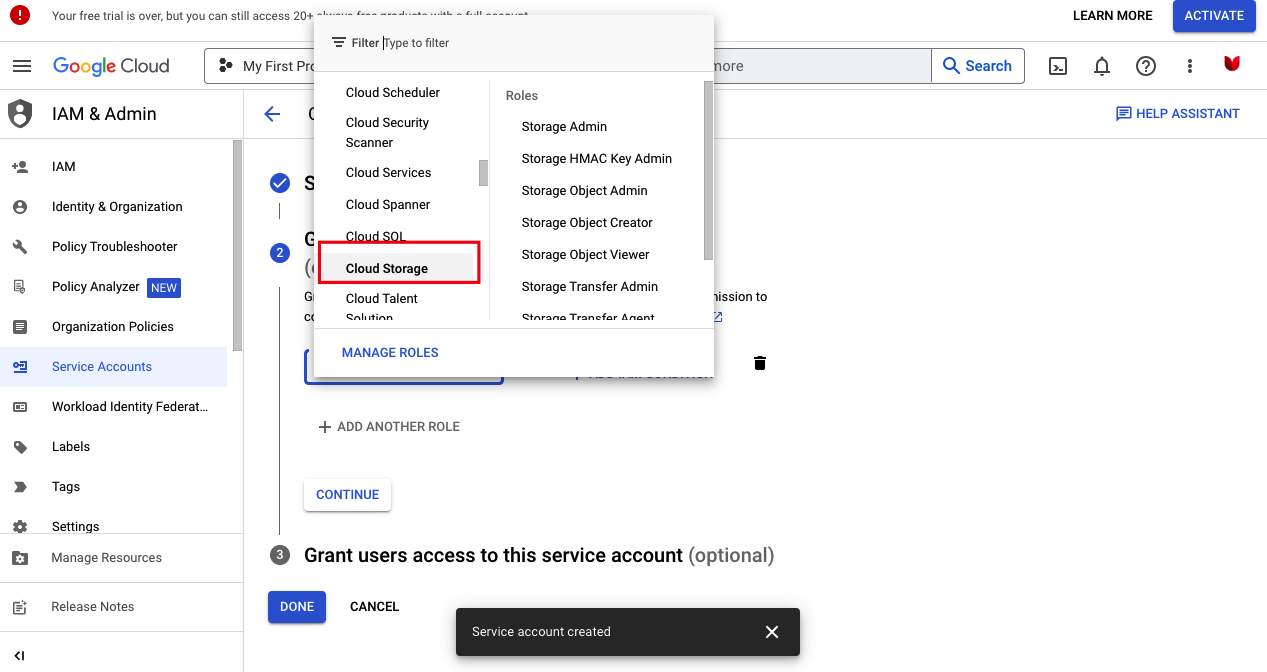1267x672 pixels.
Task: Click MANAGE ROLES link
Action: pos(390,353)
